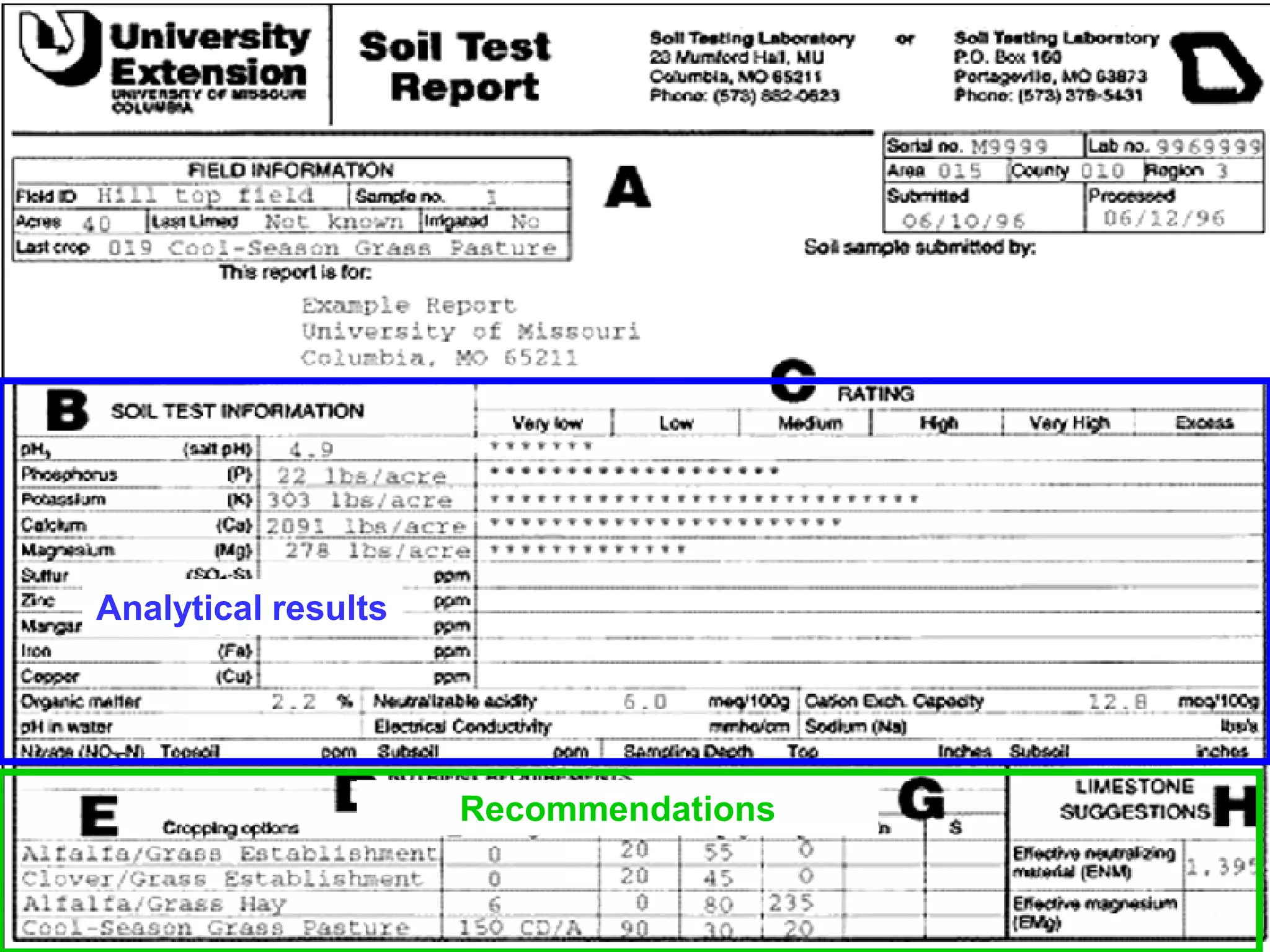
Task: Click the Electrical Conductivity label
Action: pyautogui.click(x=462, y=726)
